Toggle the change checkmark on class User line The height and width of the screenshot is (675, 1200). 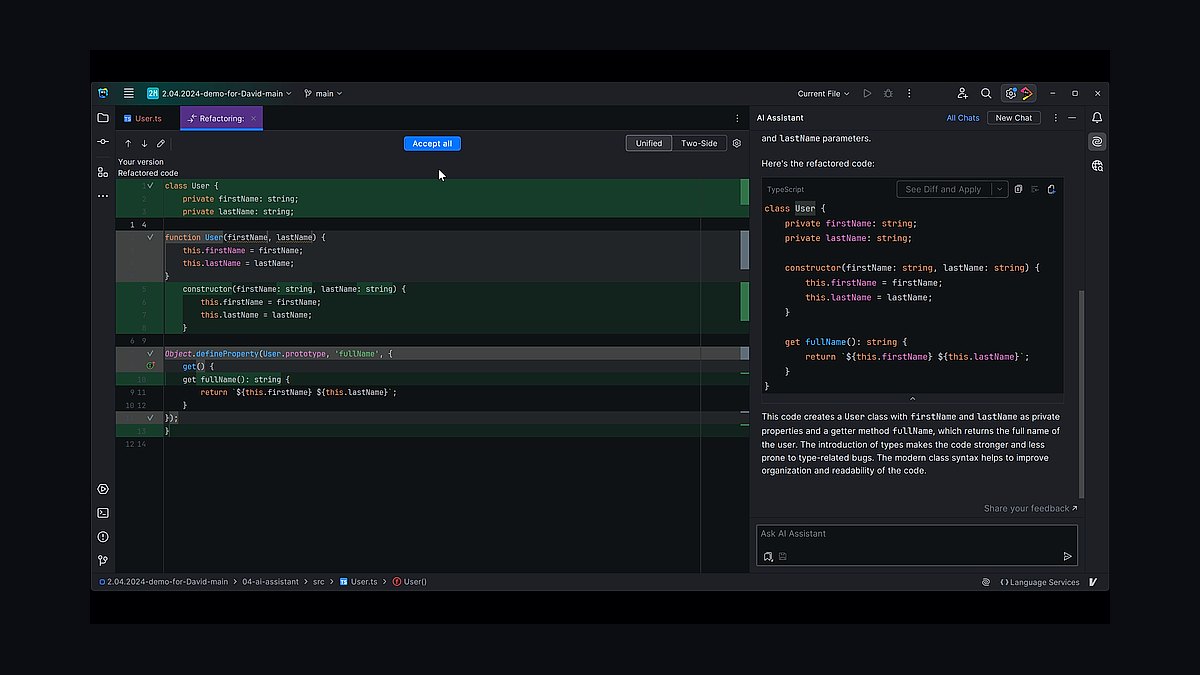coord(150,186)
